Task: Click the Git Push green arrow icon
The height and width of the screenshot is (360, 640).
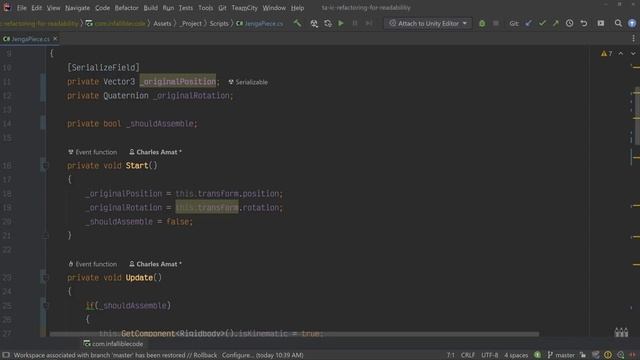Action: point(556,23)
